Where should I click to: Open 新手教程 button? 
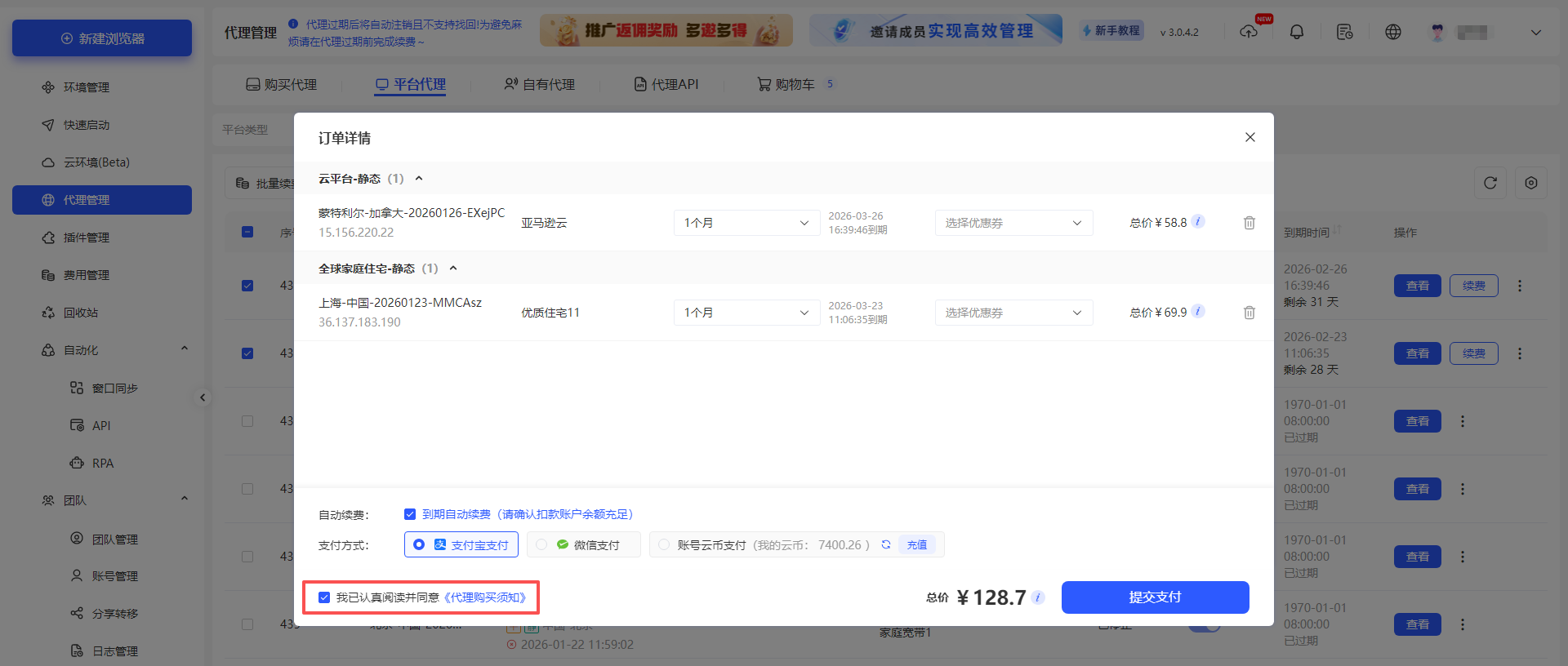click(x=1111, y=31)
